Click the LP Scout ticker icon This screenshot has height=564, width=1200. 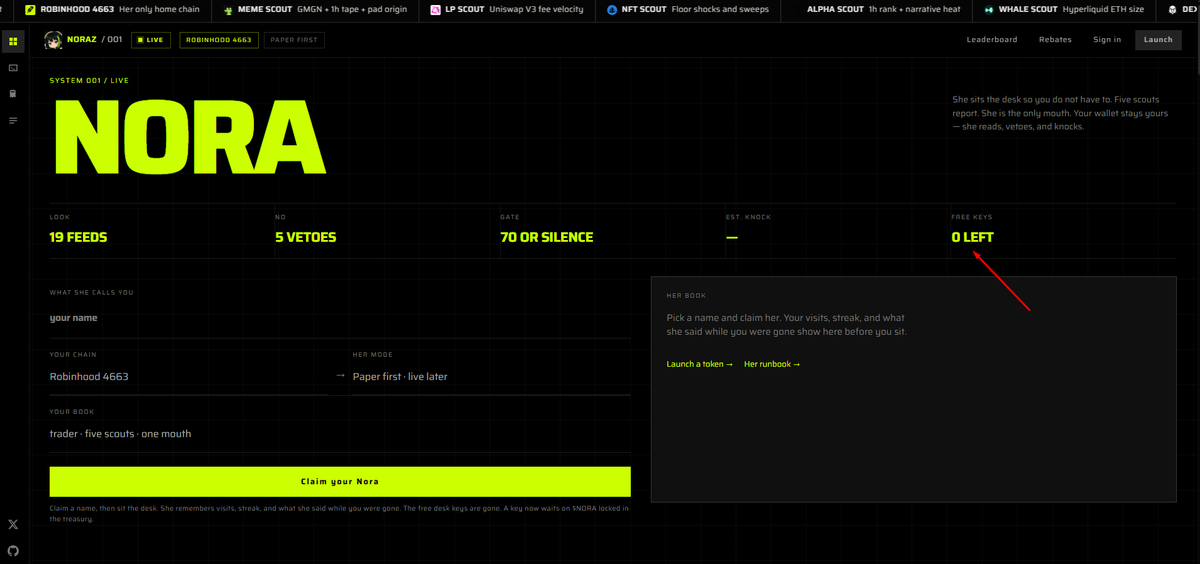point(435,9)
